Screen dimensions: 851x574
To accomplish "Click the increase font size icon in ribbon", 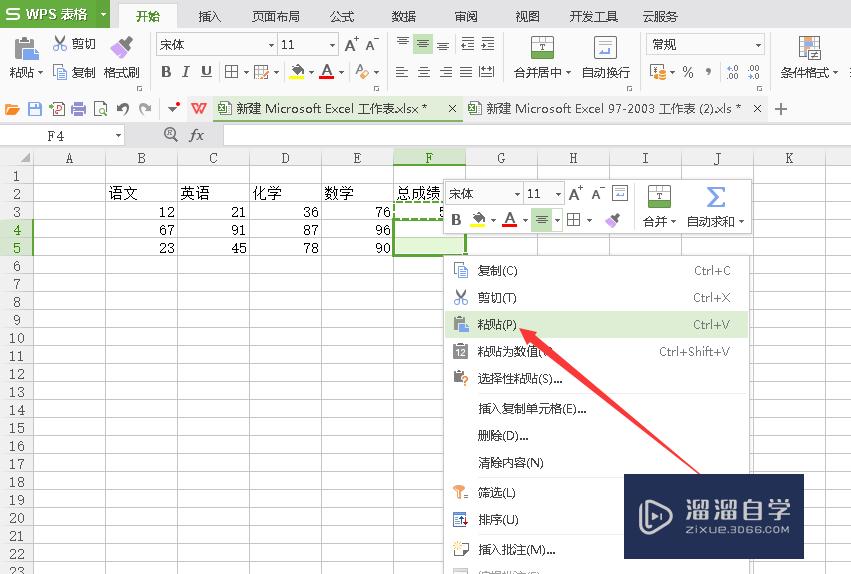I will (351, 44).
